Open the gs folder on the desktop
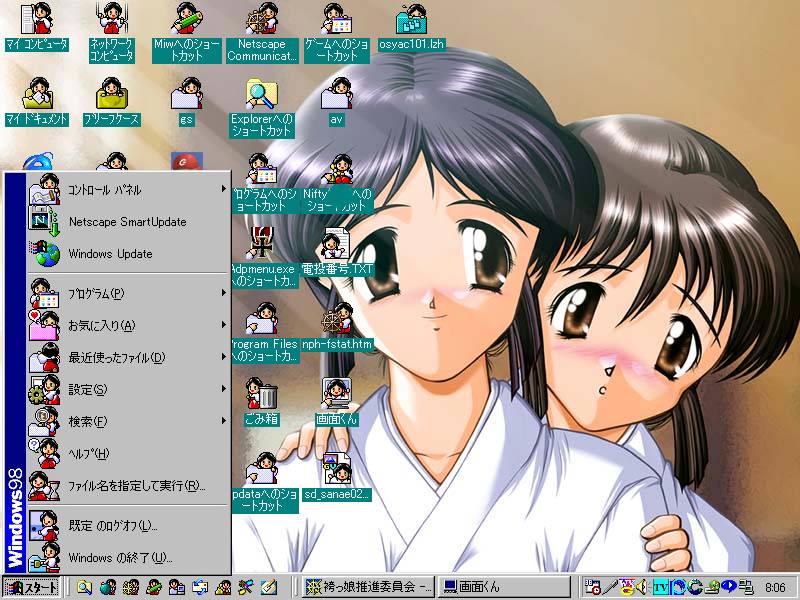The height and width of the screenshot is (600, 800). (186, 96)
